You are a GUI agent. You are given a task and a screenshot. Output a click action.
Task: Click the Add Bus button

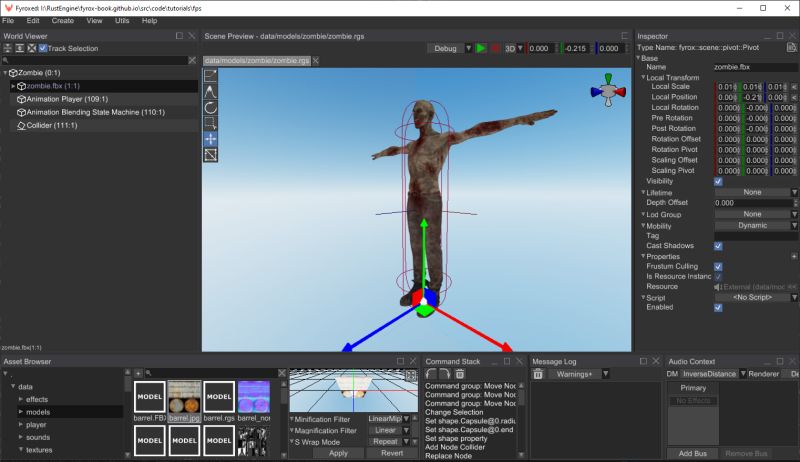click(693, 453)
